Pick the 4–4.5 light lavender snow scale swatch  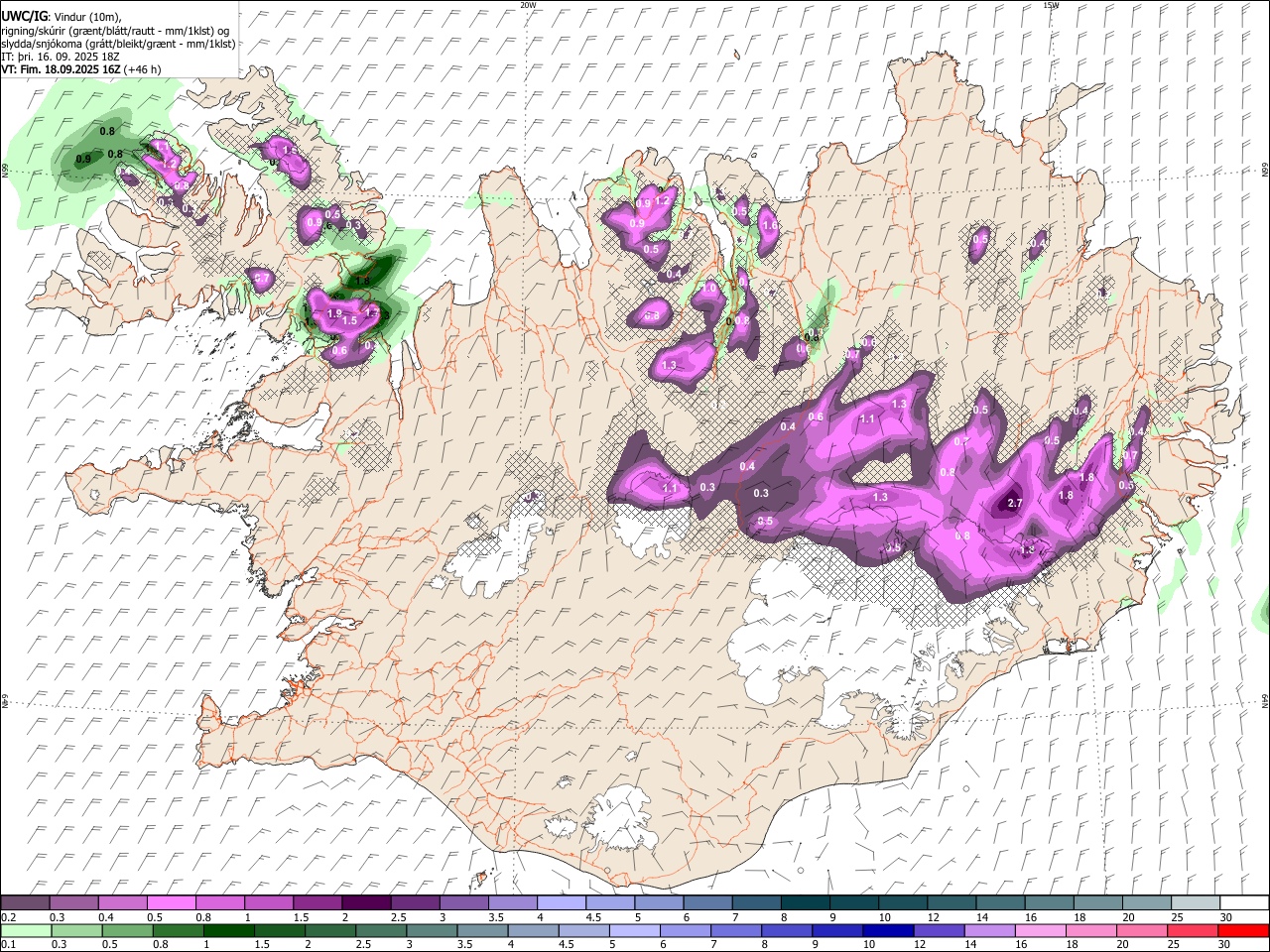tap(561, 903)
